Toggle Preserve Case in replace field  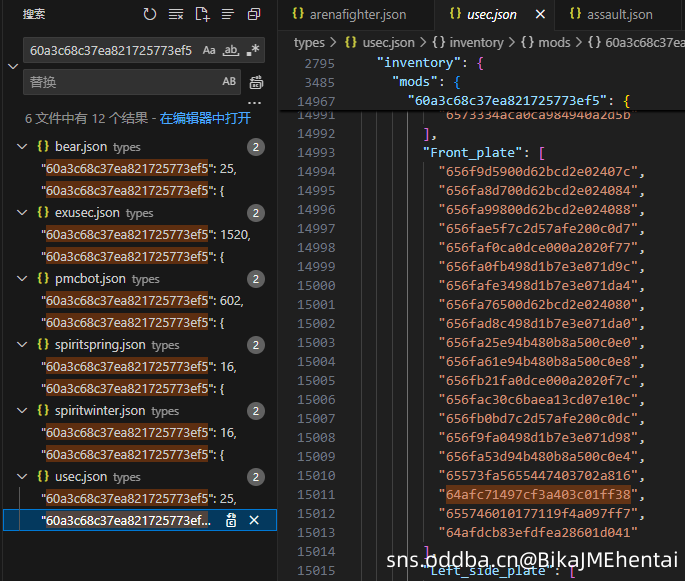click(229, 82)
